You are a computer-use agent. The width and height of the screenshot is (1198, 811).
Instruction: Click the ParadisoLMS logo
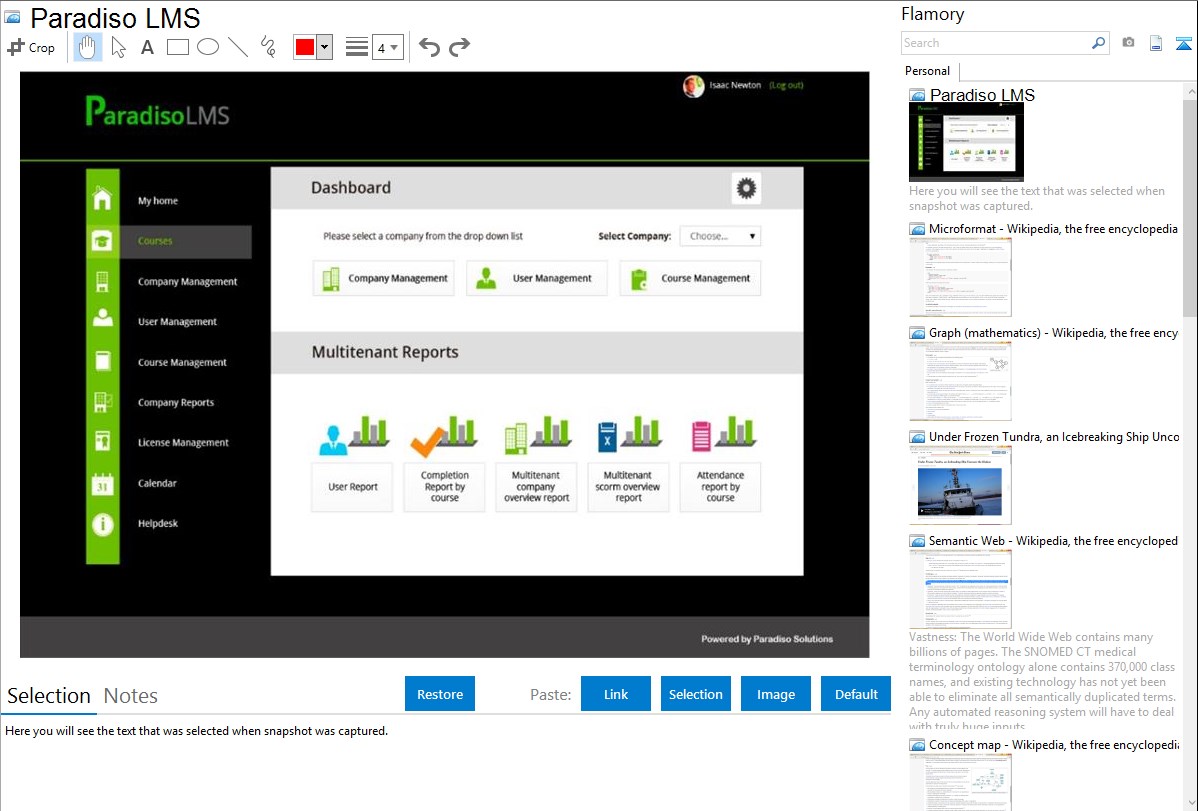click(157, 112)
